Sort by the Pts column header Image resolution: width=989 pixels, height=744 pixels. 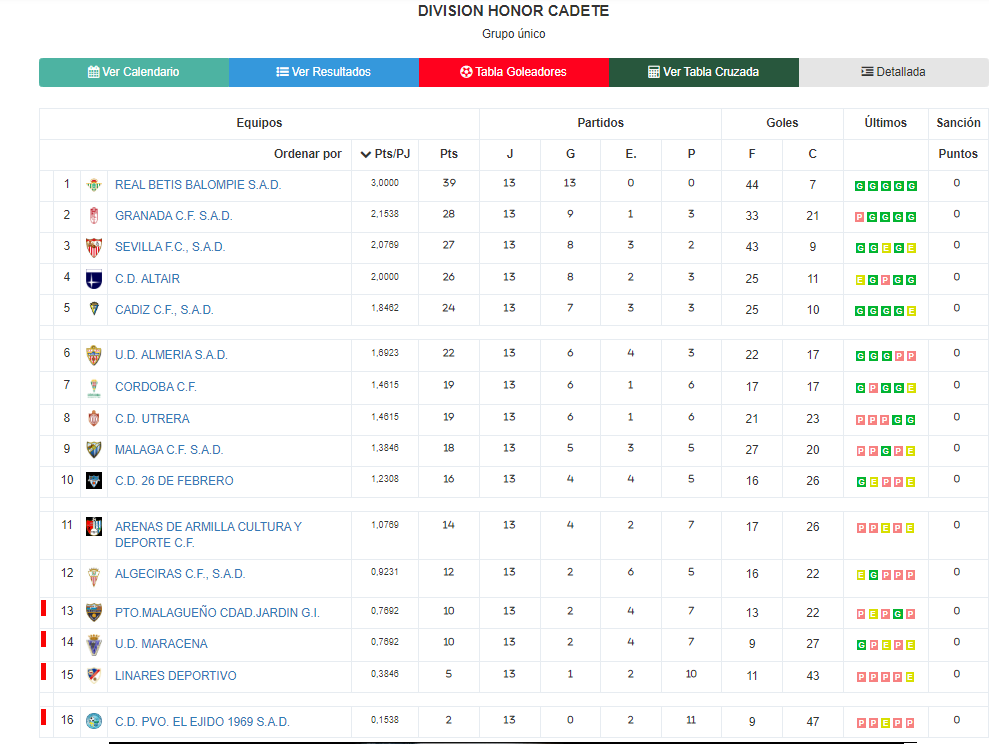(448, 154)
